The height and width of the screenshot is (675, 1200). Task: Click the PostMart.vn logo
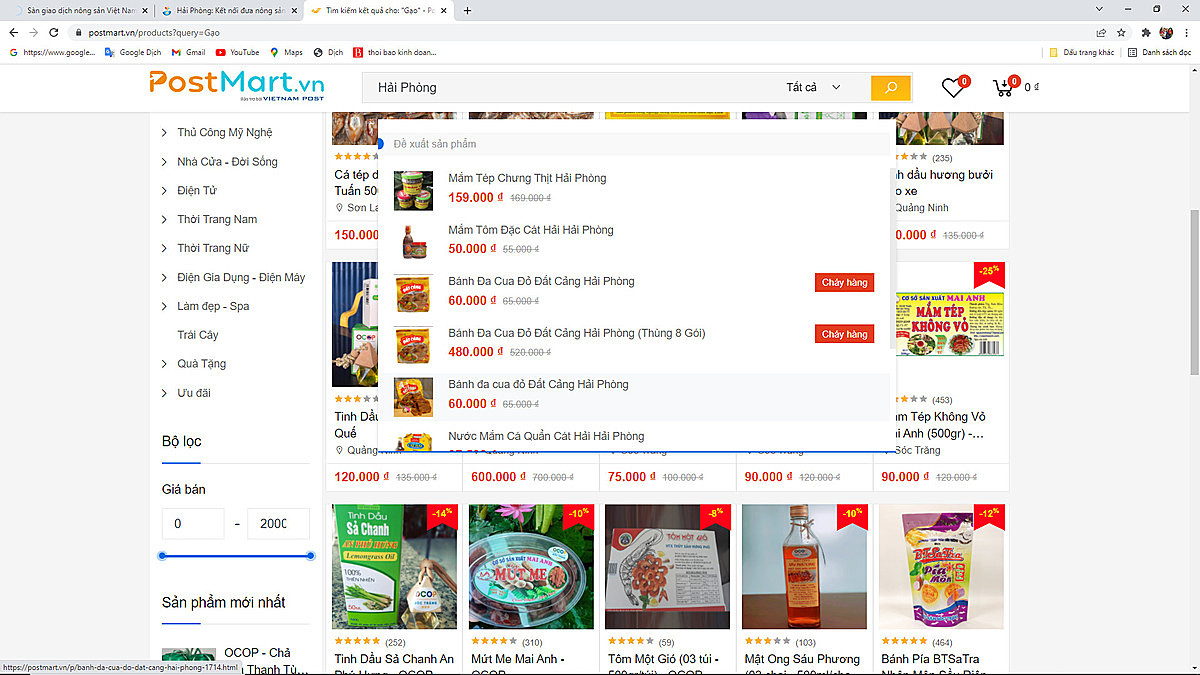click(237, 87)
